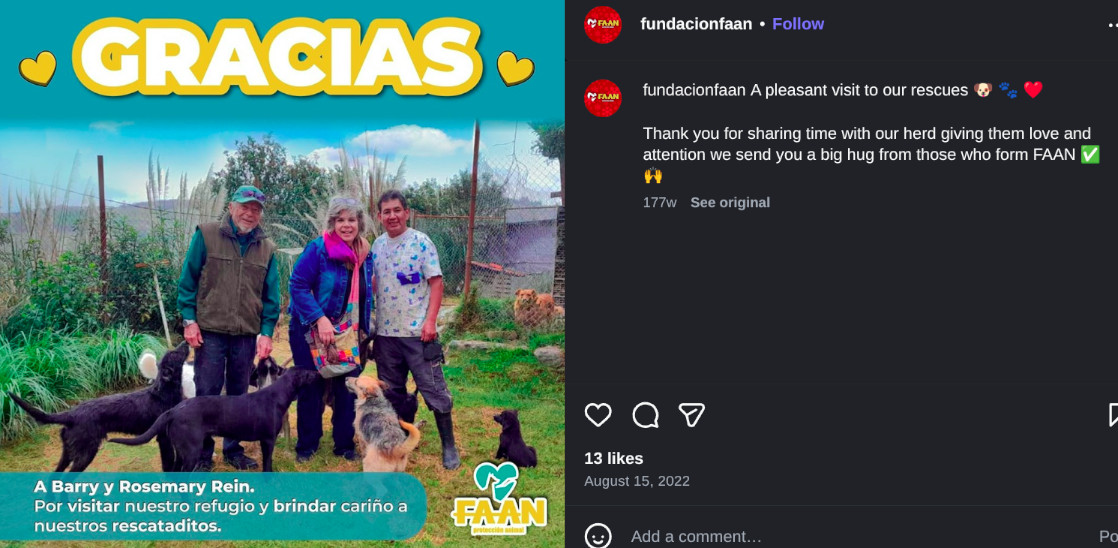Screen dimensions: 1118x548
Task: Open fundacionfaan username in caption
Action: (x=694, y=90)
